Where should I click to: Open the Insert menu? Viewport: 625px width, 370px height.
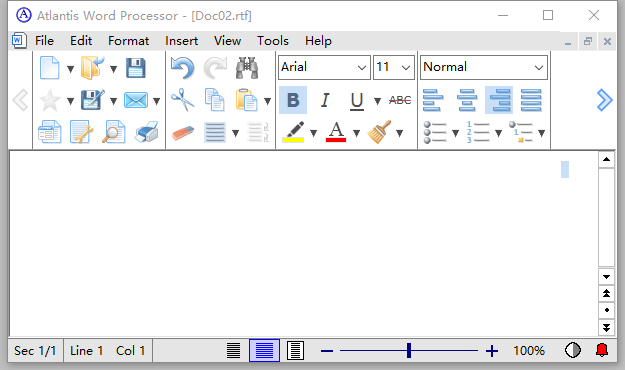pos(181,41)
